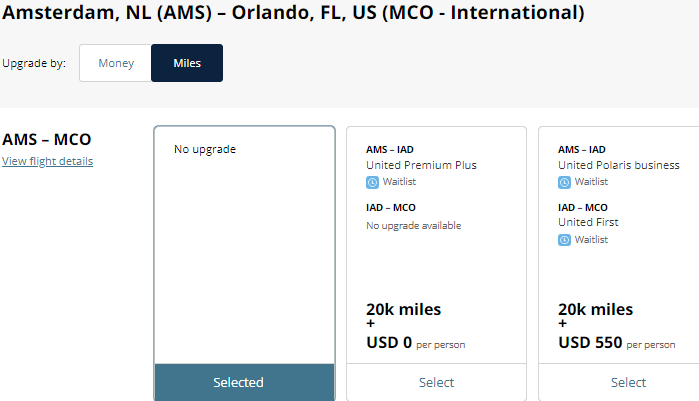
Task: Click the United First cabin label
Action: tap(588, 222)
